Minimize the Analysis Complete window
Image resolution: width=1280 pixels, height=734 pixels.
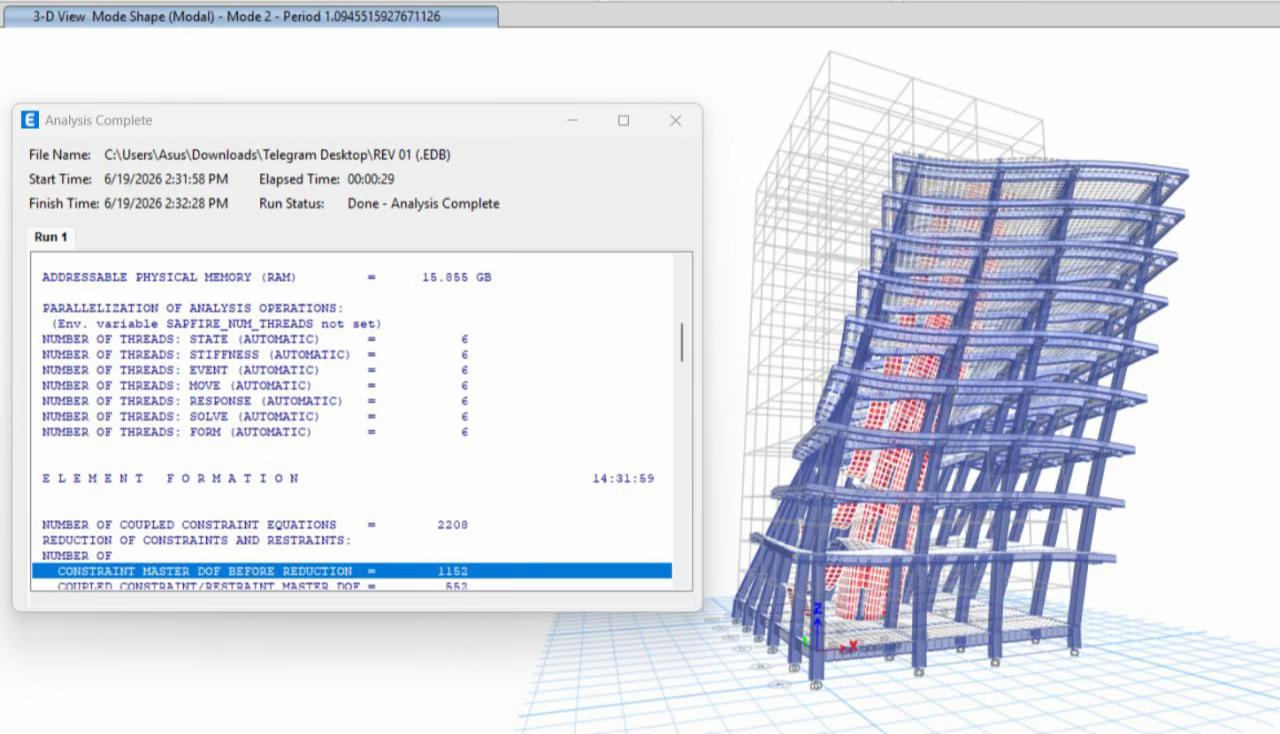click(x=572, y=120)
